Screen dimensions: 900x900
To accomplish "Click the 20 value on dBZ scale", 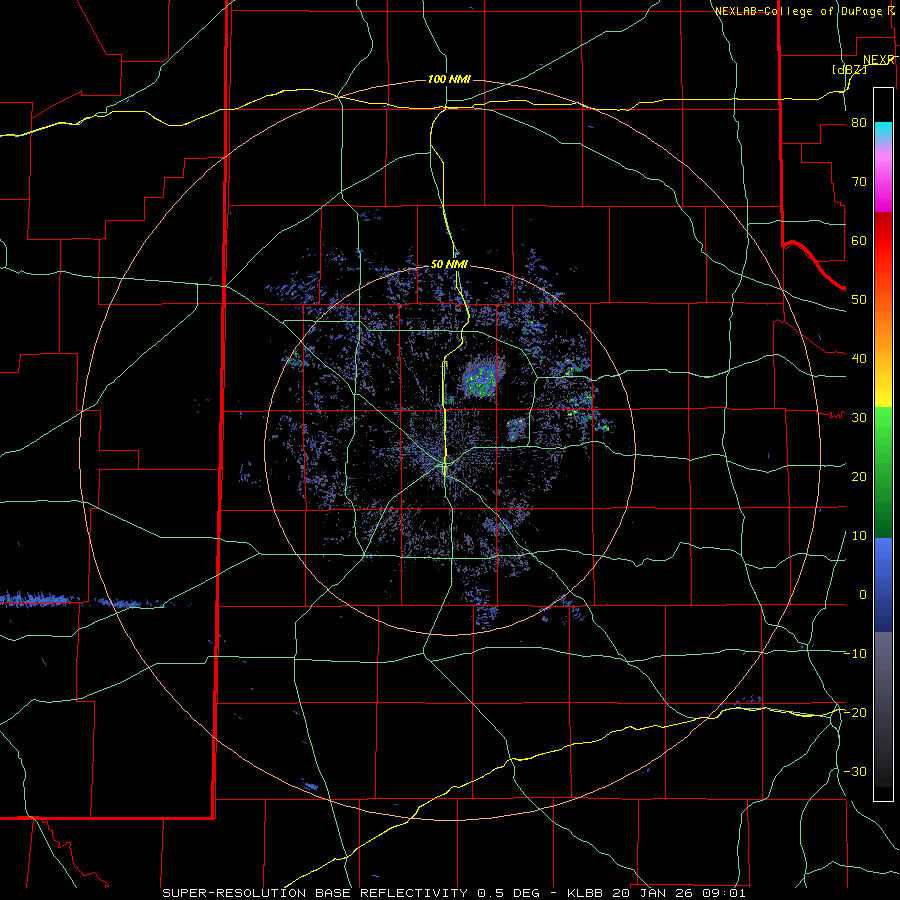I will 859,476.
